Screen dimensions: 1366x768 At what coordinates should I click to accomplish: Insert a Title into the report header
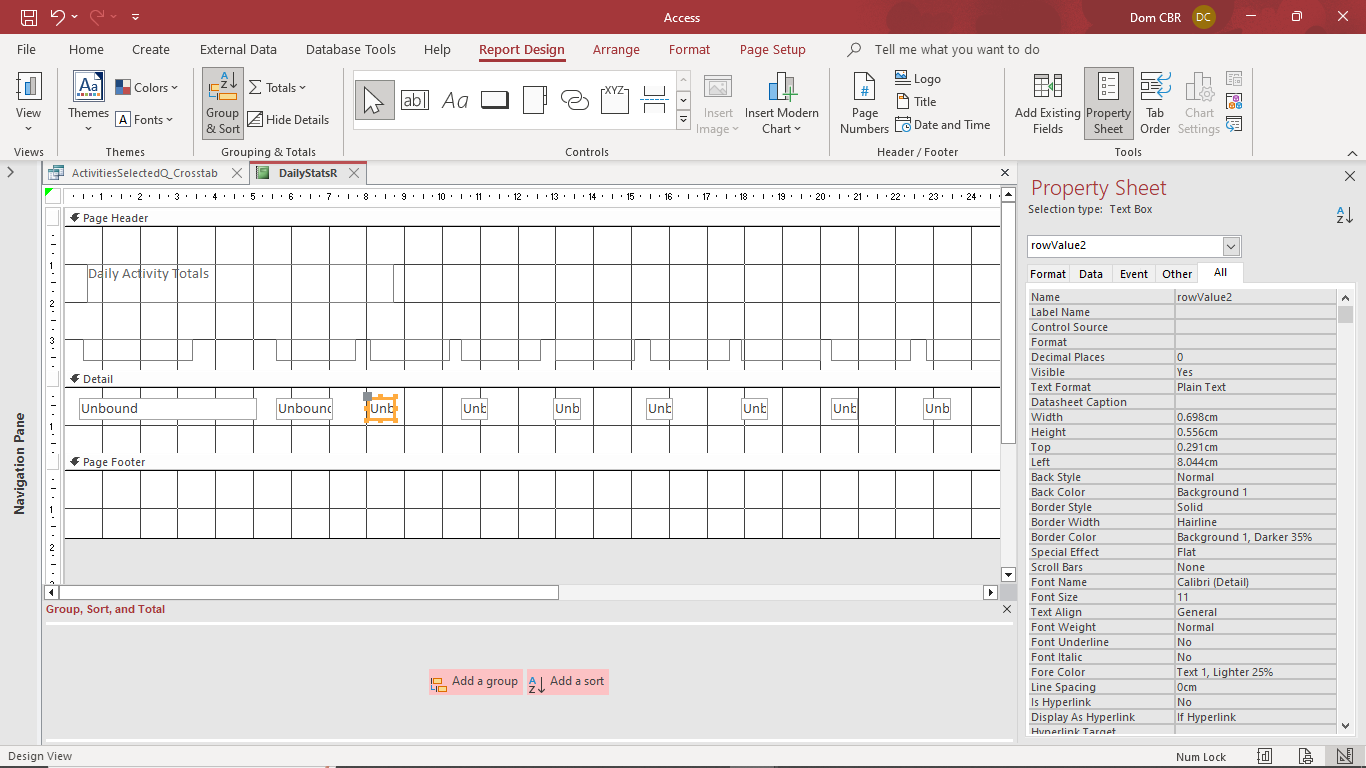(x=917, y=101)
